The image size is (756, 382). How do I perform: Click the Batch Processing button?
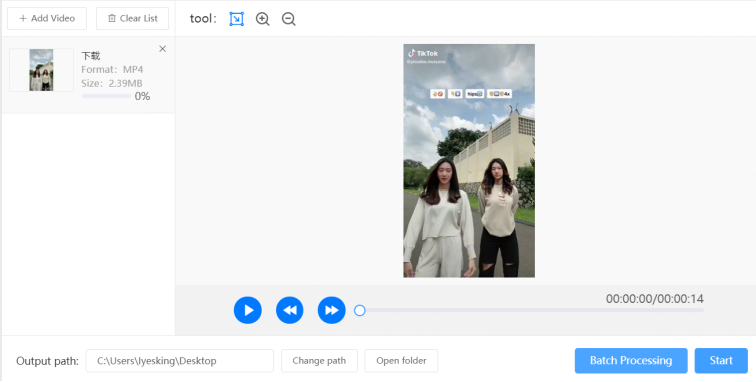click(x=631, y=361)
